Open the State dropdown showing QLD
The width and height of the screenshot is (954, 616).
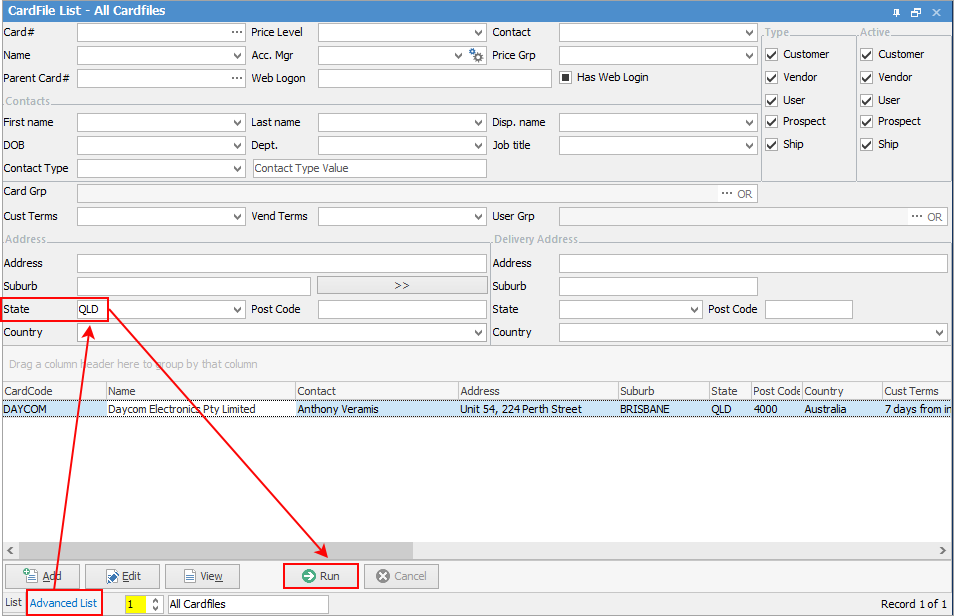click(237, 310)
